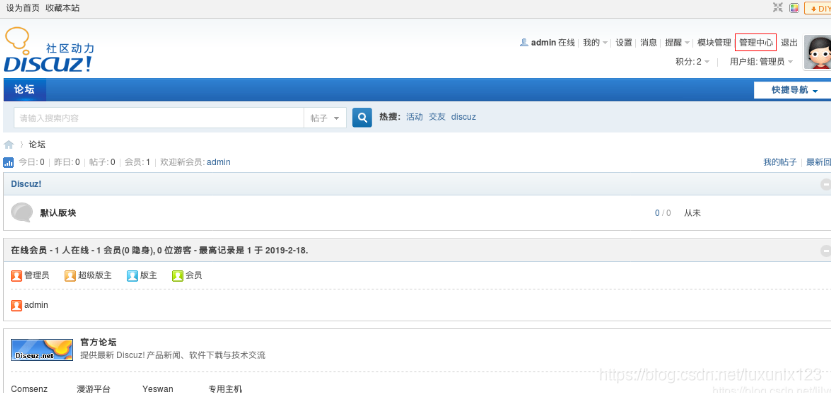The image size is (831, 393).
Task: Click the home icon in breadcrumb
Action: tap(8, 145)
